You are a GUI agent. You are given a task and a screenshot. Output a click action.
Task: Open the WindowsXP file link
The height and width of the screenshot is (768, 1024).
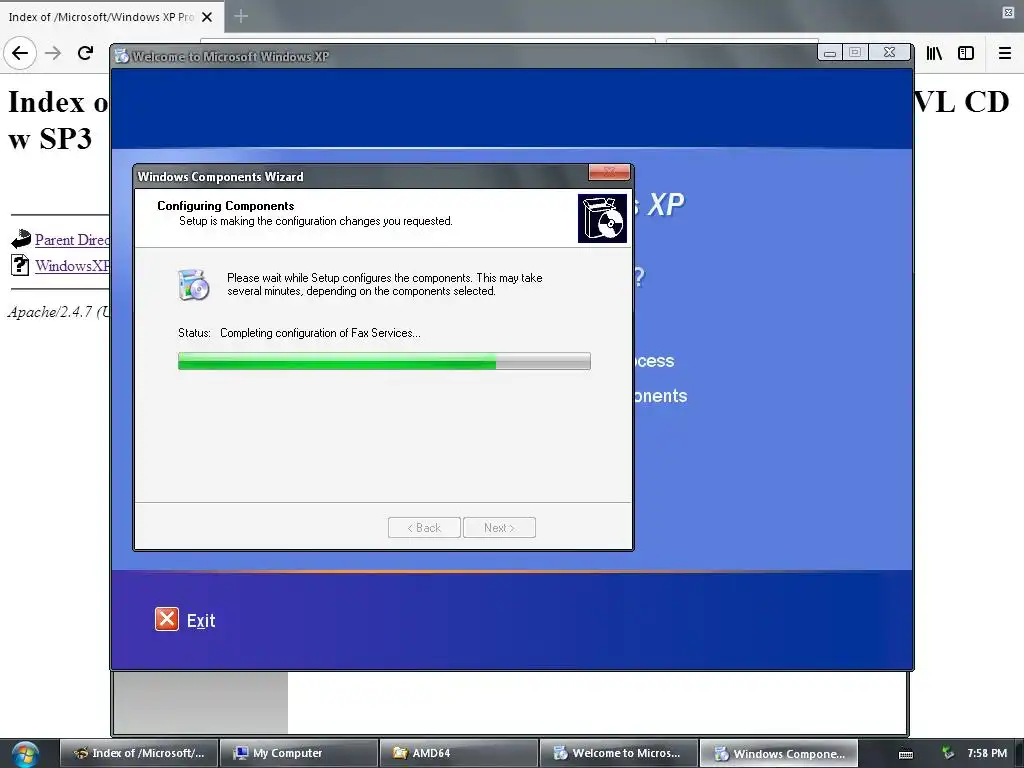72,266
